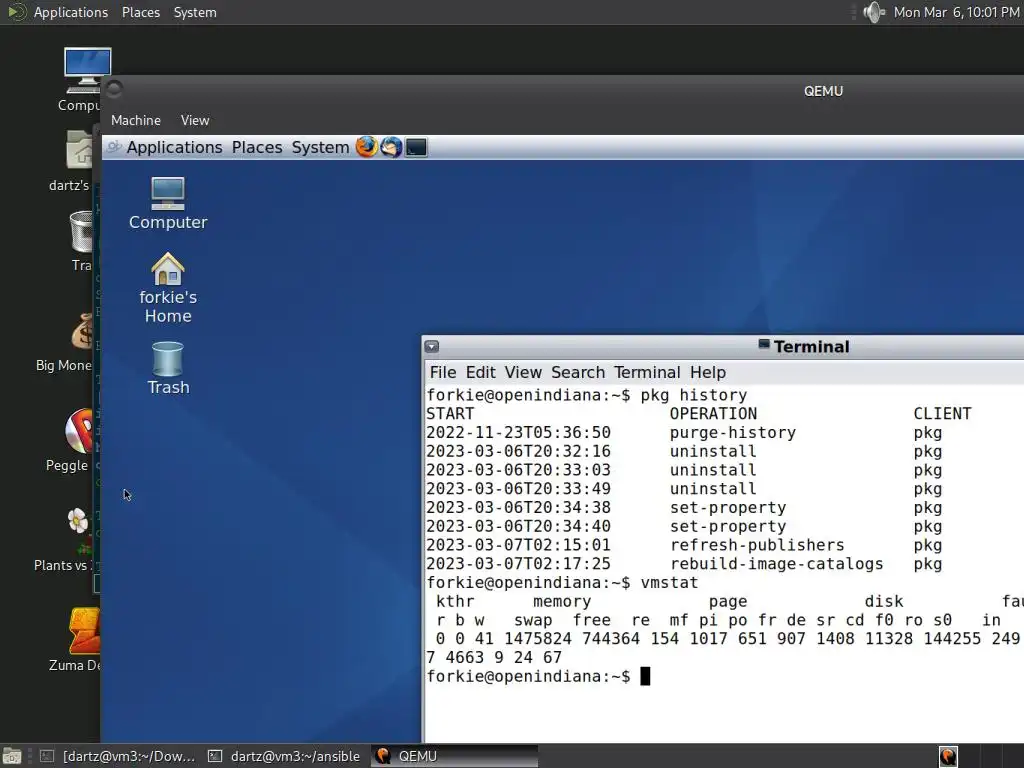
Task: Select the Peggle desktop icon
Action: click(x=73, y=440)
